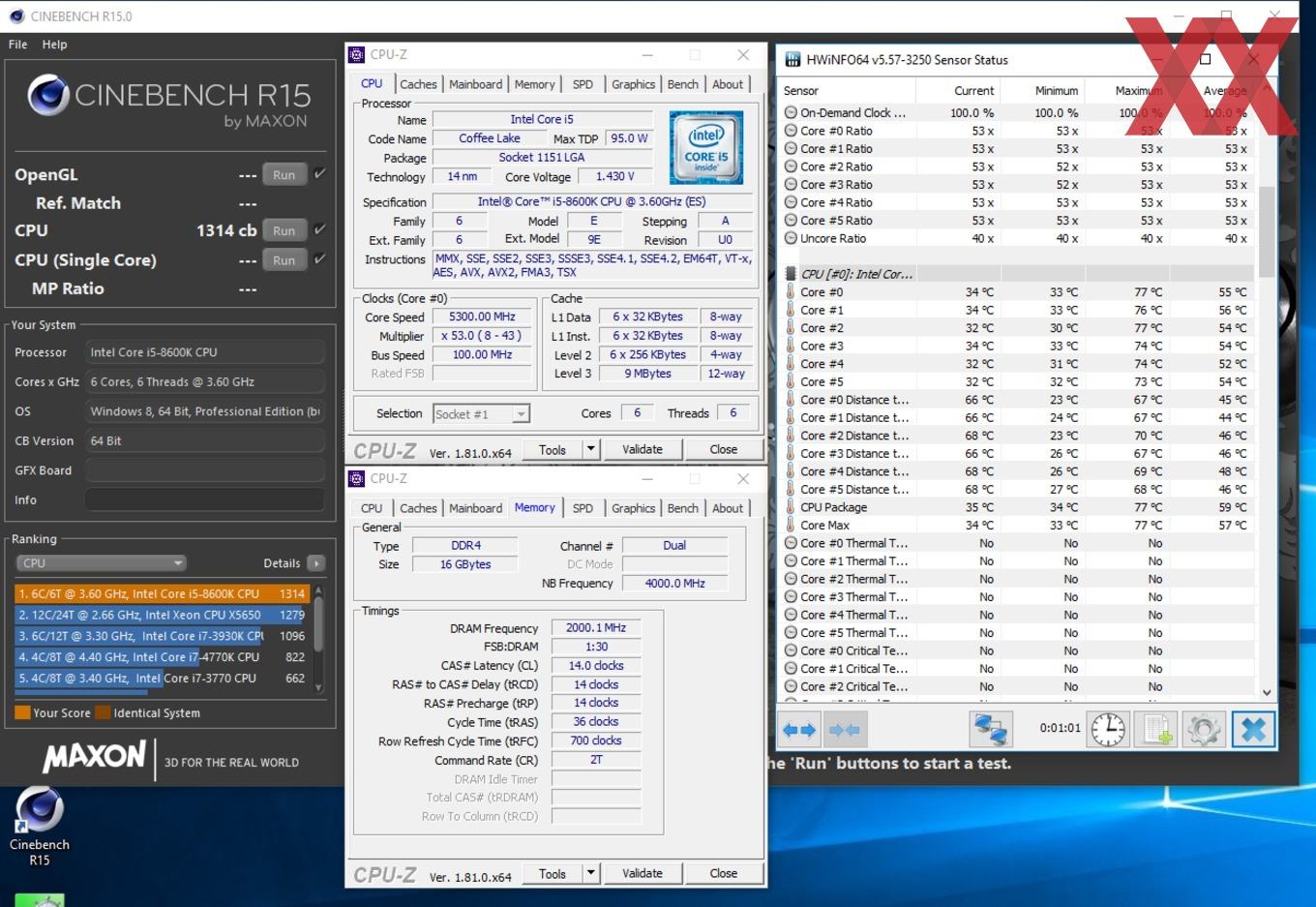This screenshot has width=1316, height=907.
Task: Open Cinebench R15 desktop shortcut
Action: click(x=39, y=826)
